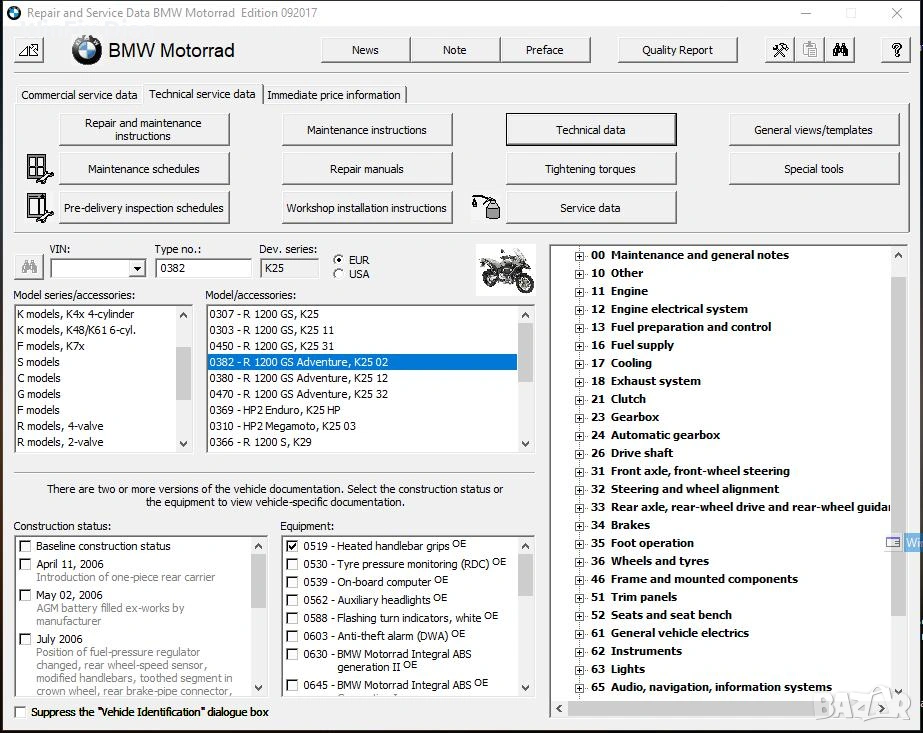This screenshot has width=923, height=733.
Task: Click the binoculars VIN search icon
Action: [29, 268]
